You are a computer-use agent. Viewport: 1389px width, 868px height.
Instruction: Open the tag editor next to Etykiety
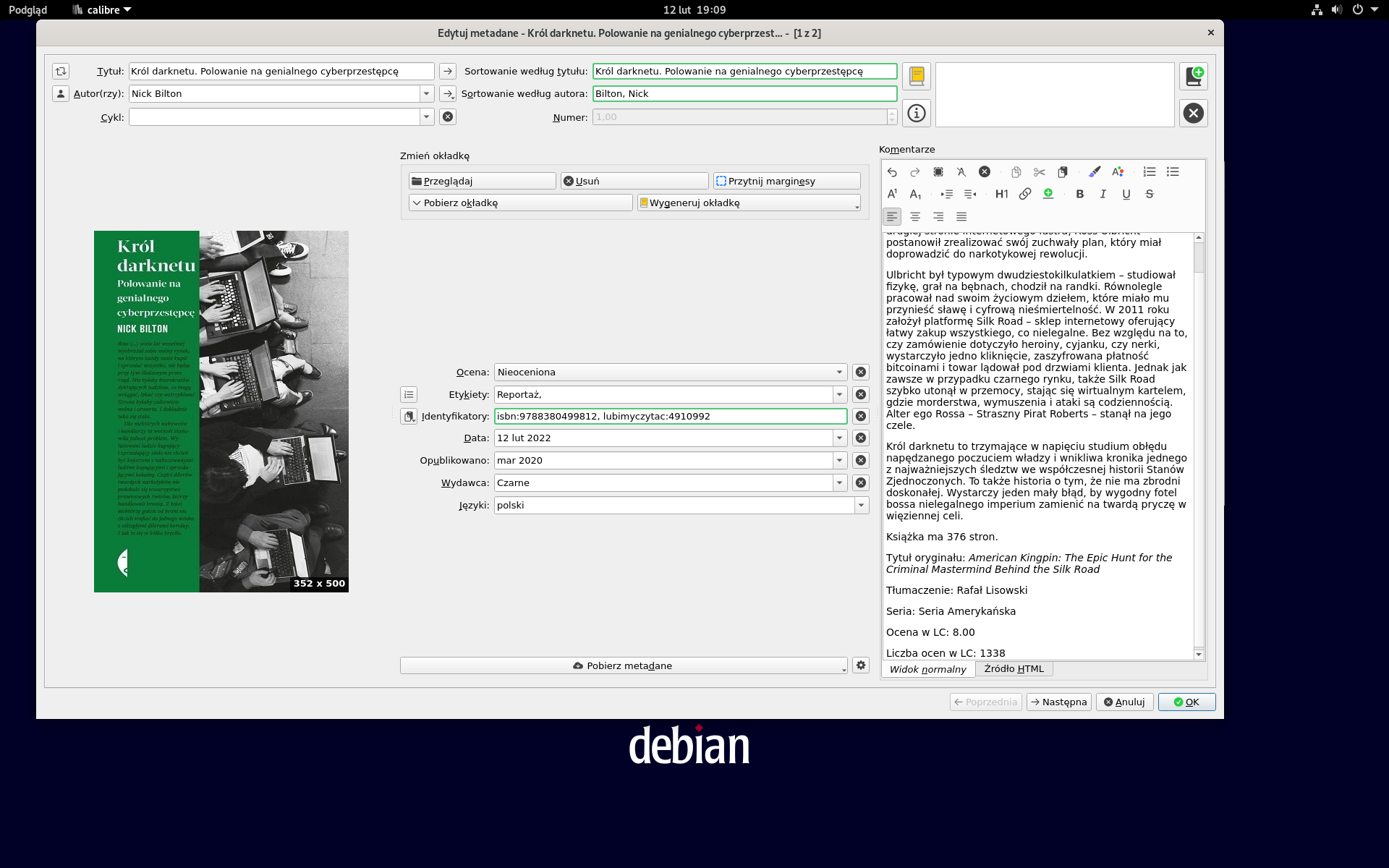tap(409, 394)
